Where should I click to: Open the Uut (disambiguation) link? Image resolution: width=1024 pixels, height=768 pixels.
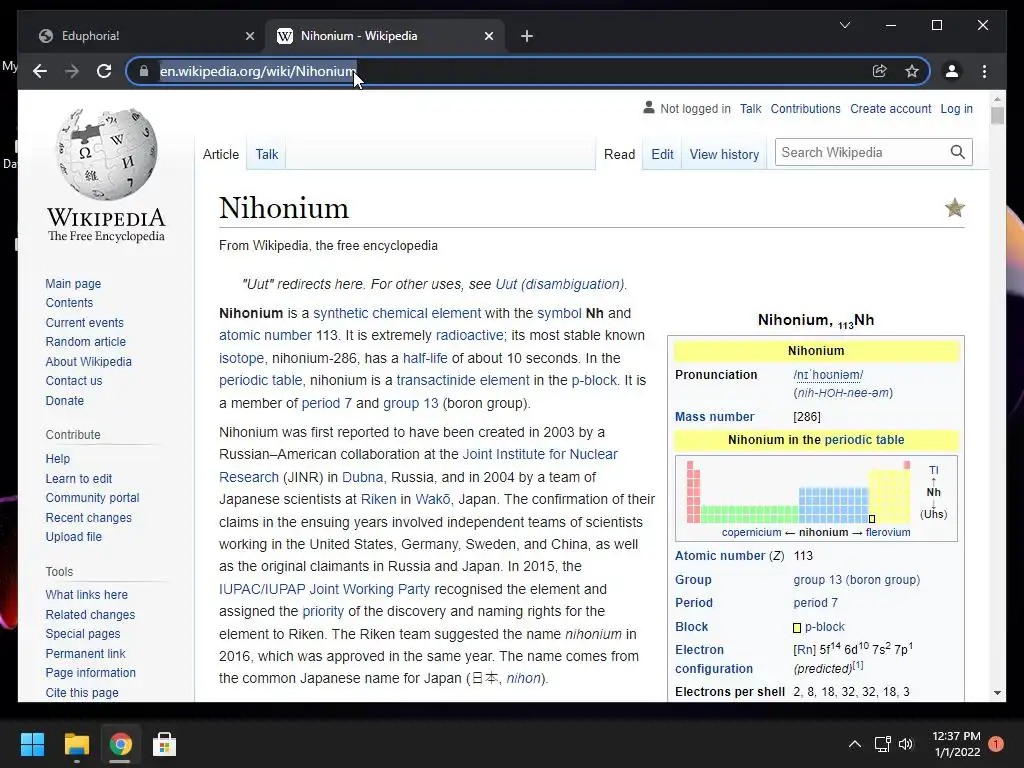(560, 284)
